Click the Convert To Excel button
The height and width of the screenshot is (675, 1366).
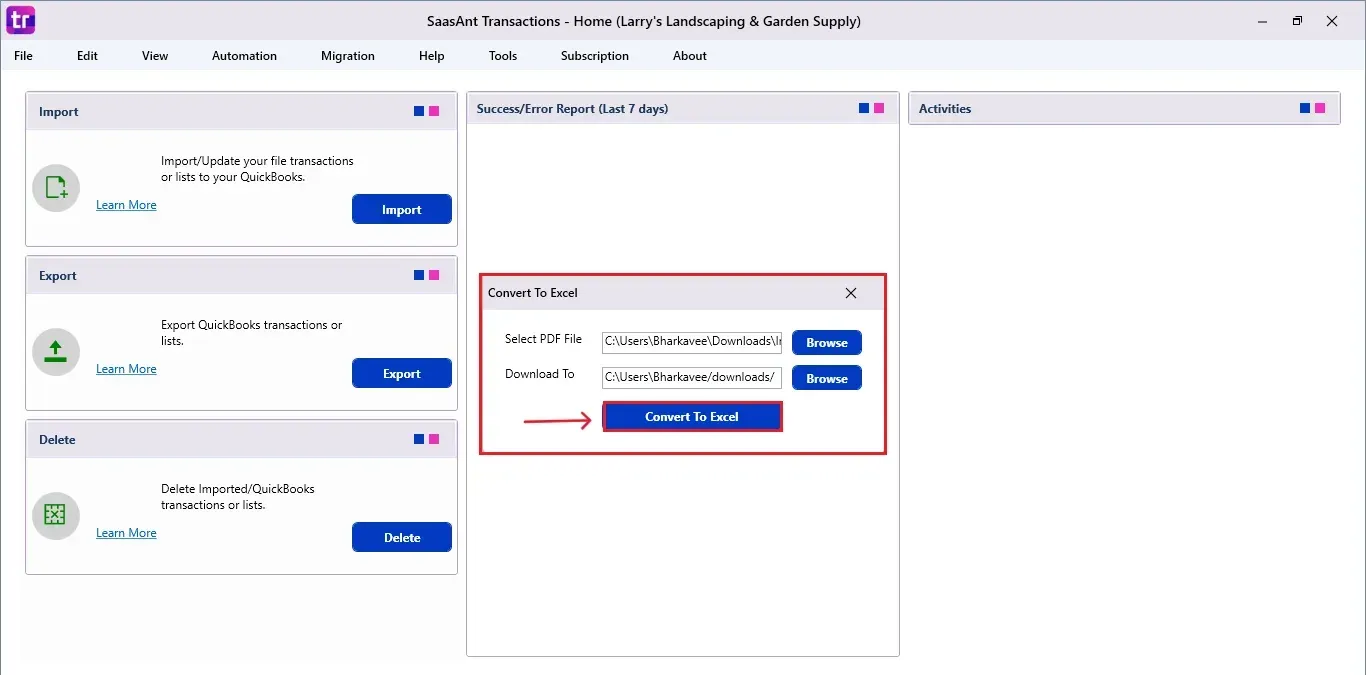692,417
